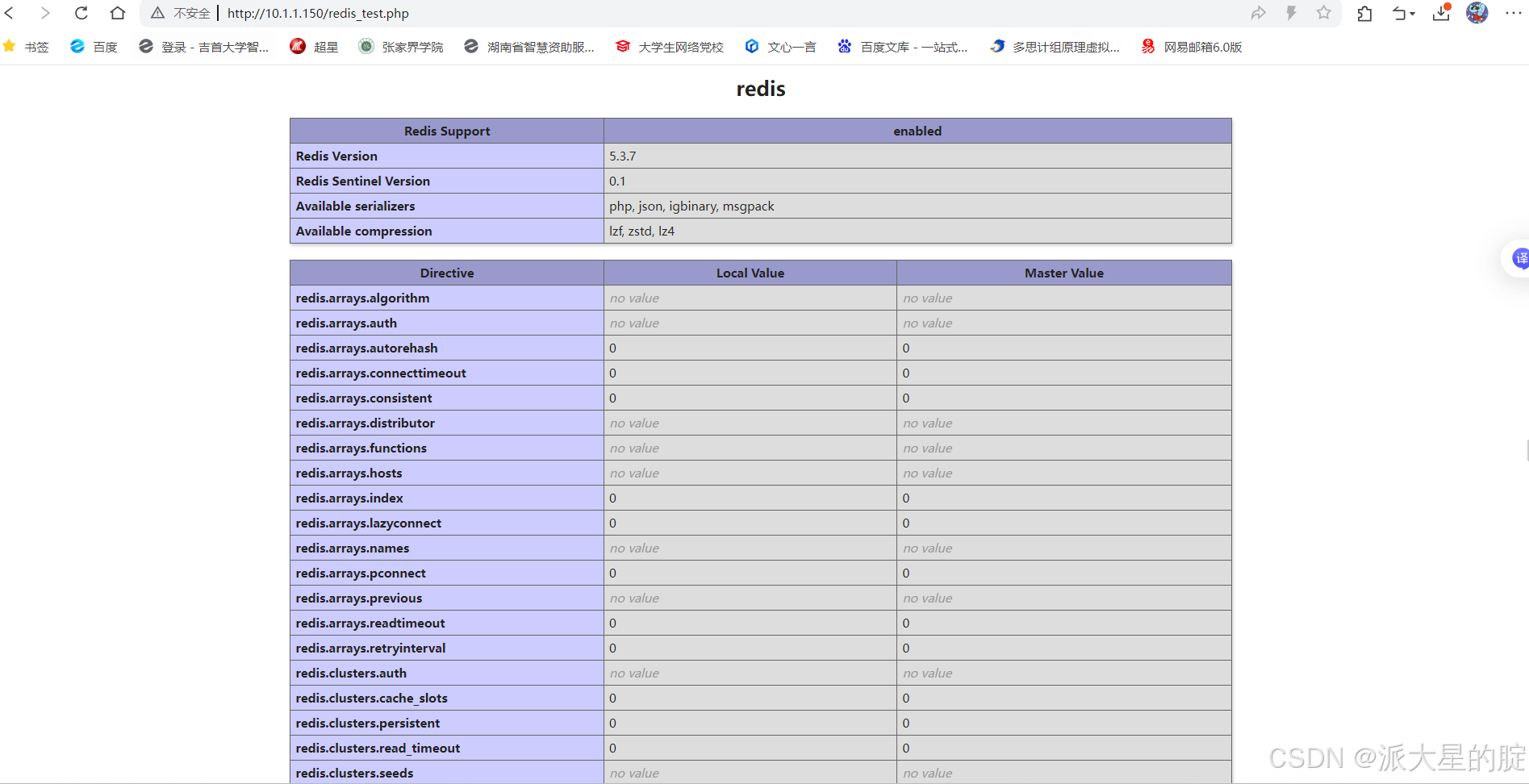Open the Extensions puzzle-piece icon
The width and height of the screenshot is (1529, 784).
click(x=1364, y=13)
